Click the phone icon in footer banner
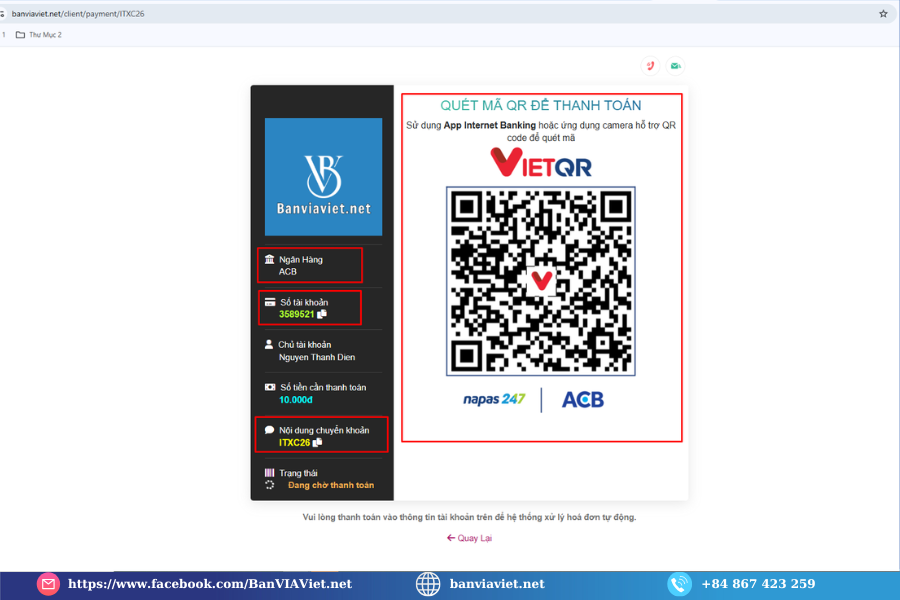 tap(679, 584)
